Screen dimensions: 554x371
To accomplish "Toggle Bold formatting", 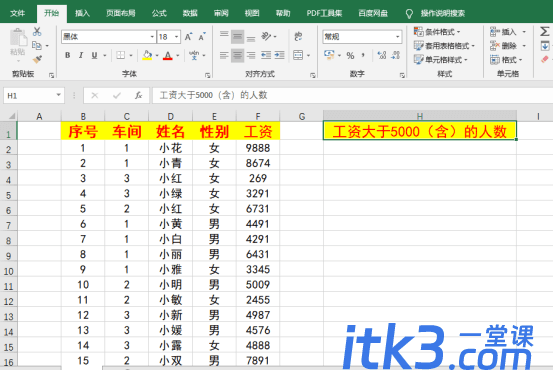I will click(x=67, y=55).
